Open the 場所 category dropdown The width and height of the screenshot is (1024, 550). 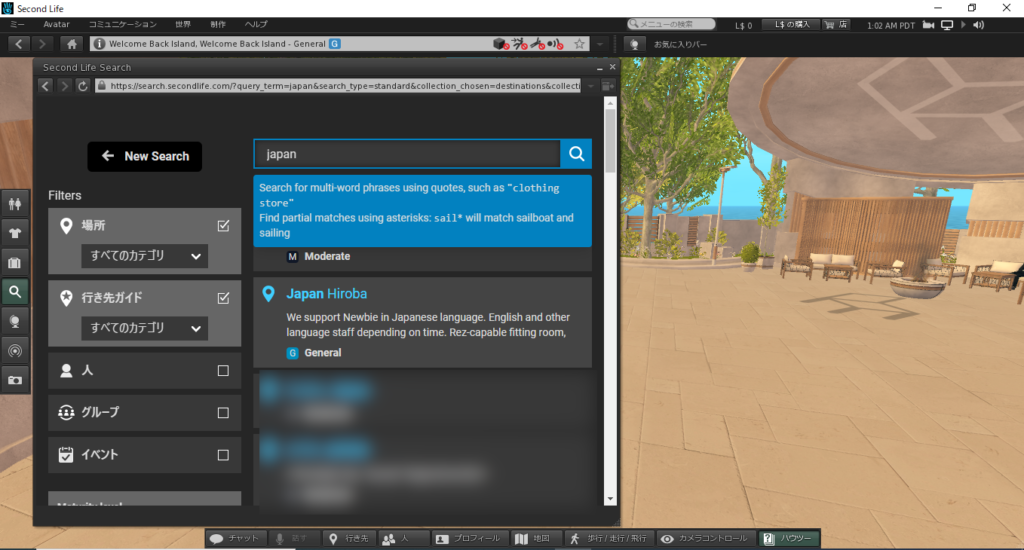pyautogui.click(x=144, y=256)
